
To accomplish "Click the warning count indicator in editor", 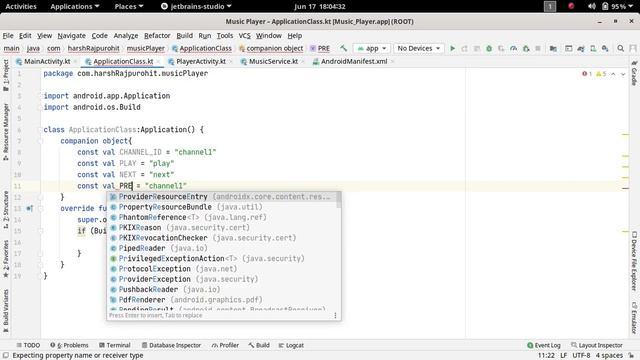I will [x=601, y=74].
